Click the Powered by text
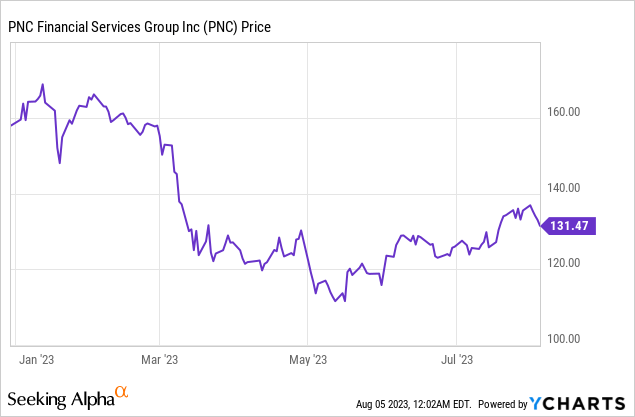 click(x=498, y=404)
